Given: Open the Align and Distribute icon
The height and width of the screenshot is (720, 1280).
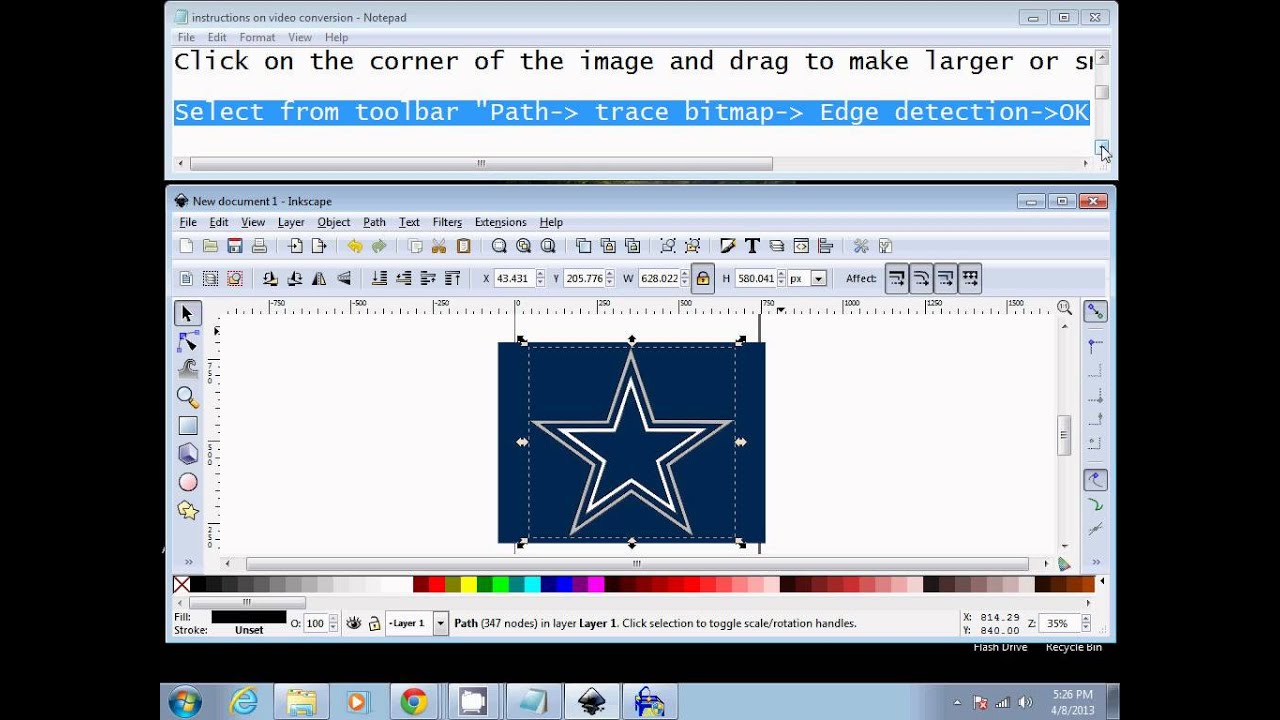Looking at the screenshot, I should [825, 246].
